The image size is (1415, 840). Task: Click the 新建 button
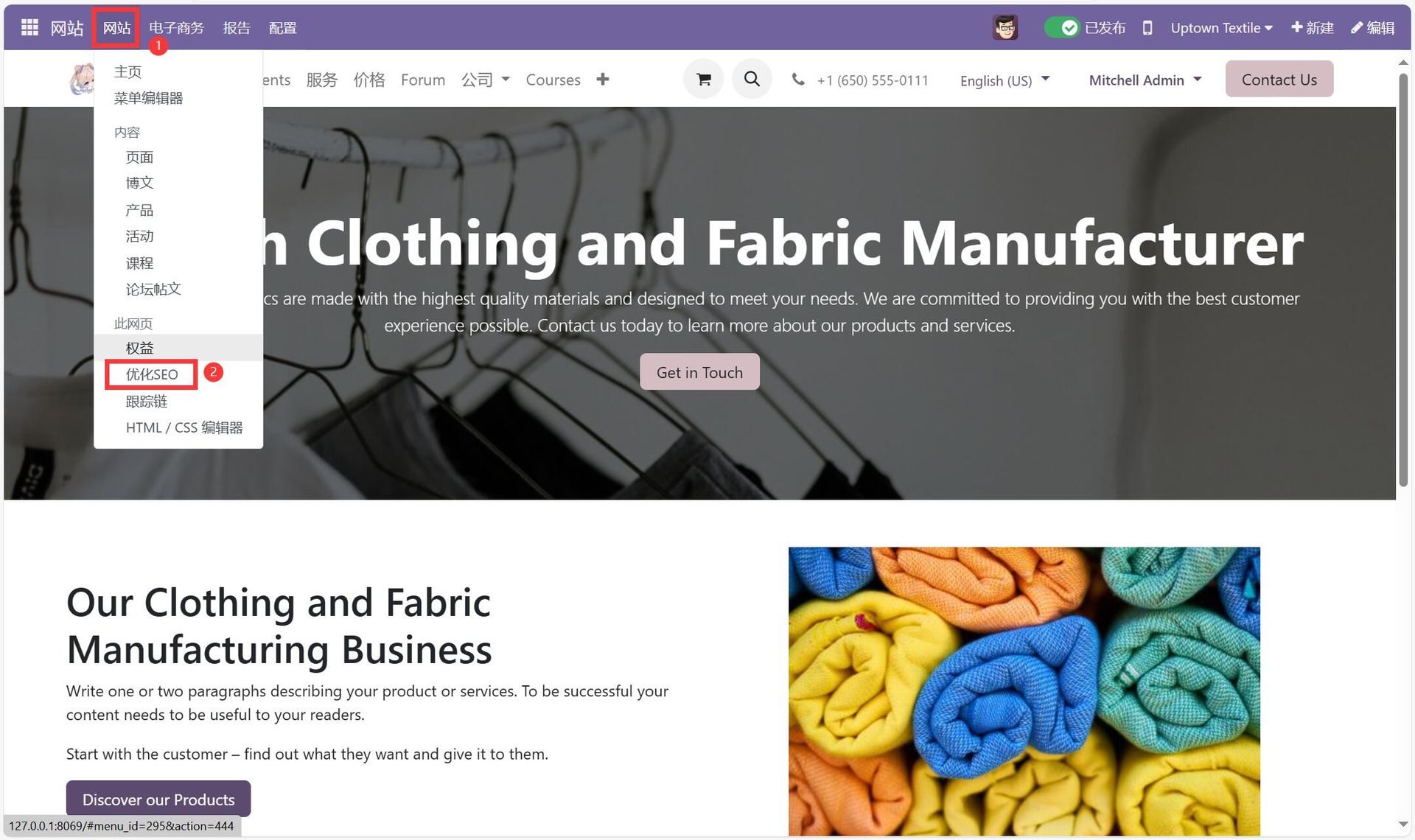click(x=1313, y=28)
